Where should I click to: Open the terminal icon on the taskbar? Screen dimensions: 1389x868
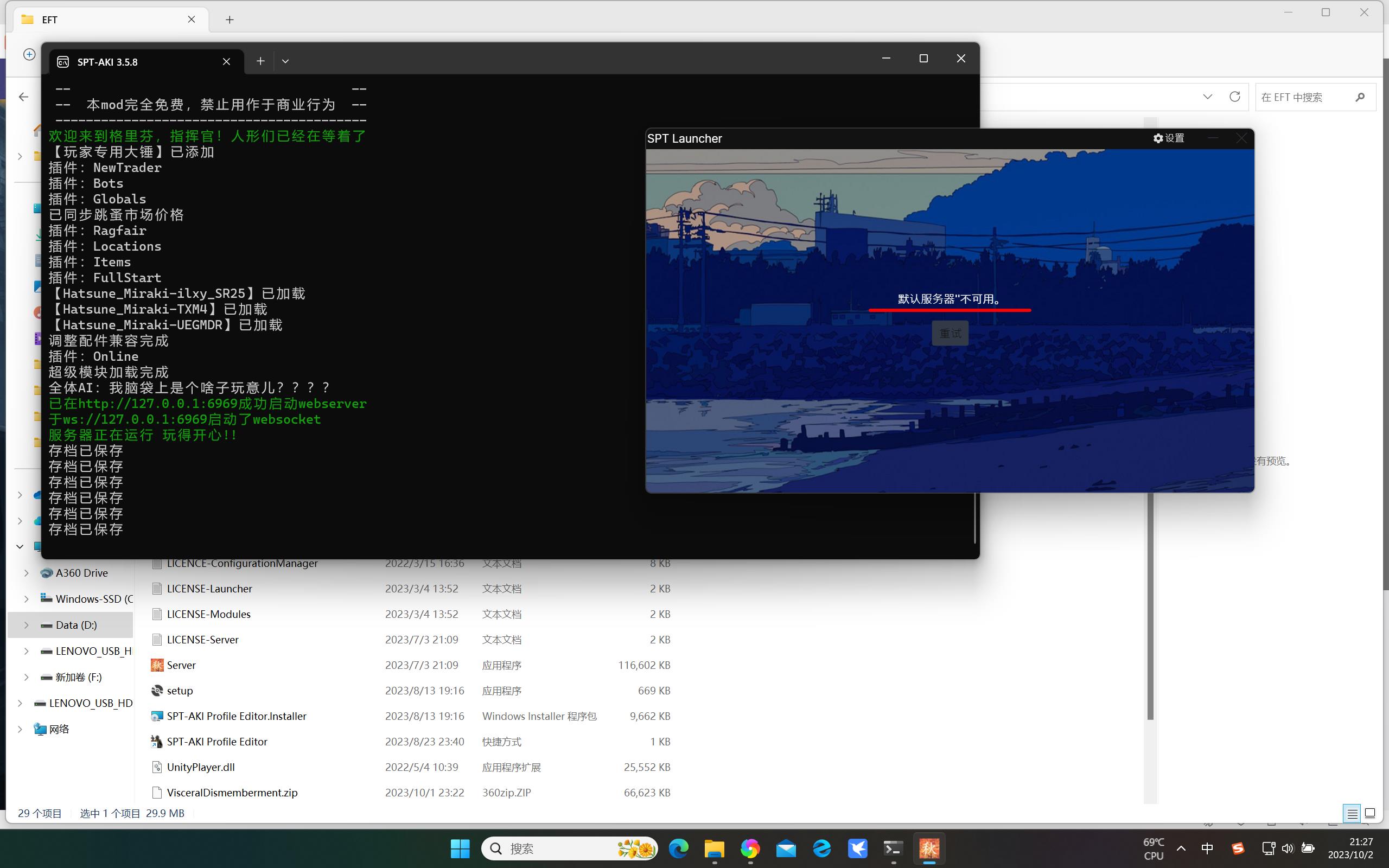click(x=893, y=848)
